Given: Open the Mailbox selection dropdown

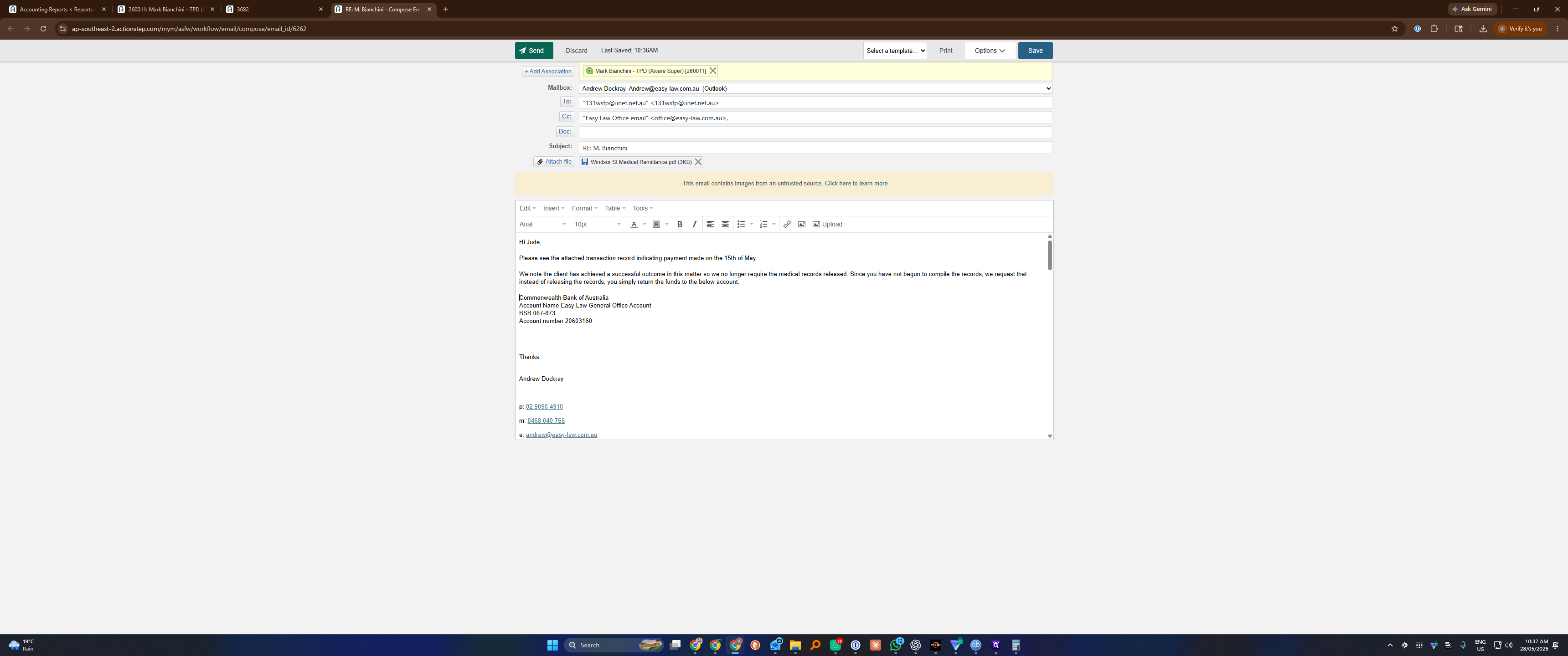Looking at the screenshot, I should click(815, 88).
